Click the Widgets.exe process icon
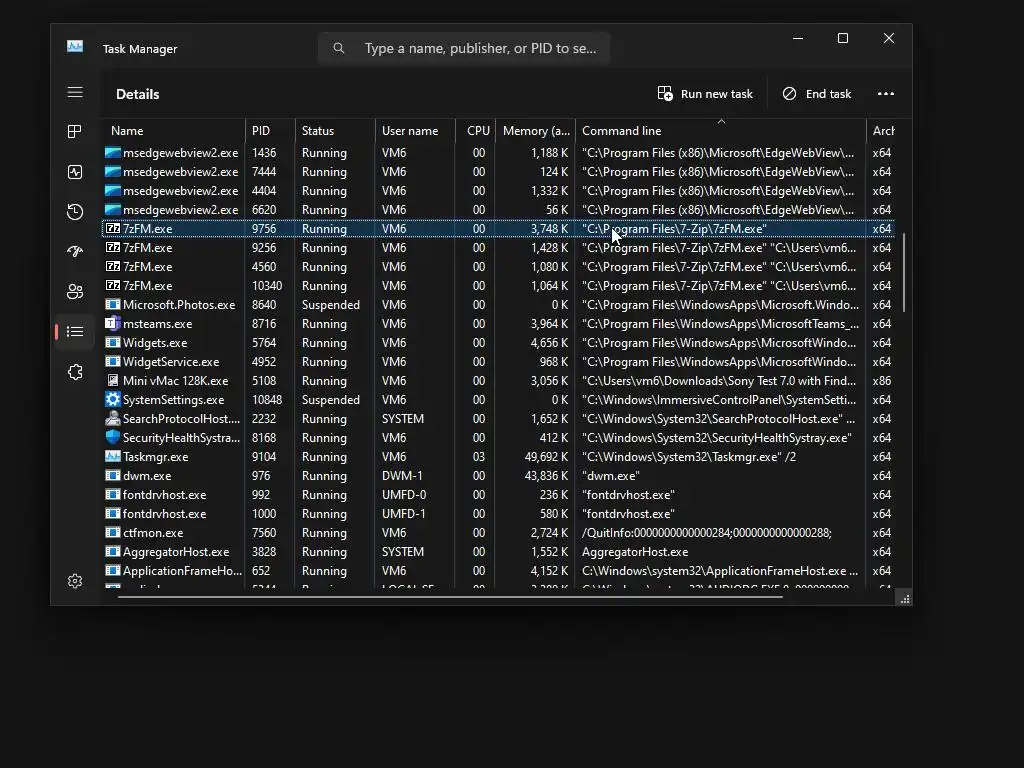The image size is (1024, 768). (113, 342)
